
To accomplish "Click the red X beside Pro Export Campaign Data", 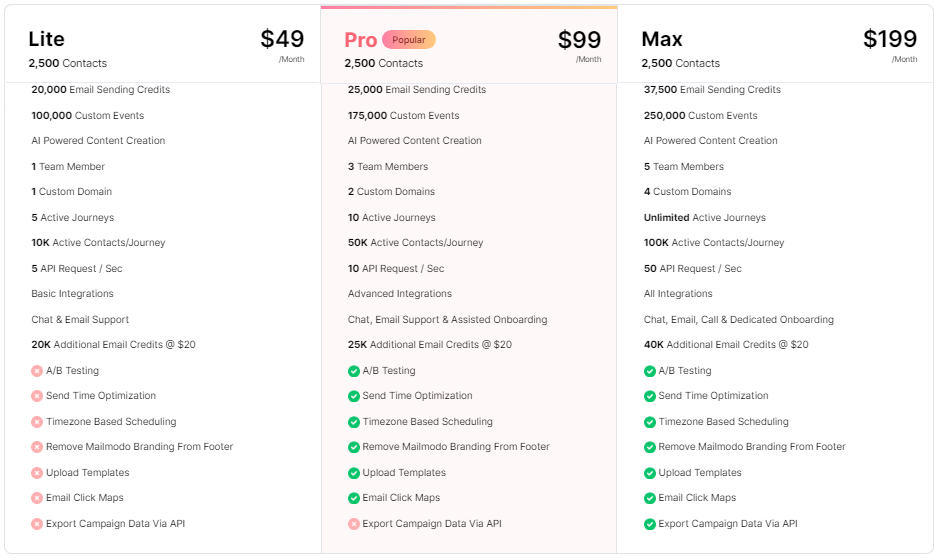I will click(x=354, y=524).
